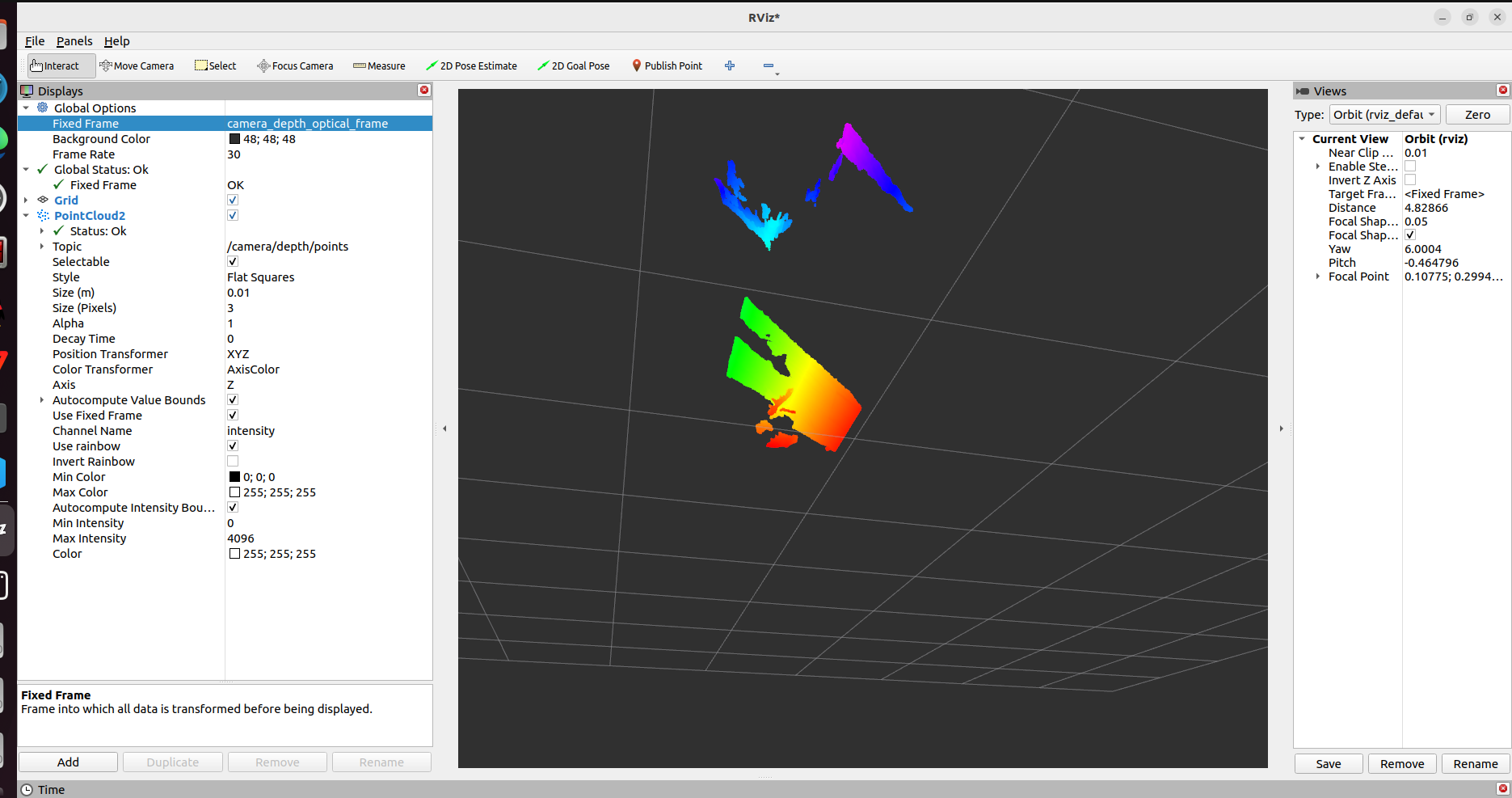The height and width of the screenshot is (798, 1512).
Task: Toggle the Use rainbow checkbox
Action: 233,445
